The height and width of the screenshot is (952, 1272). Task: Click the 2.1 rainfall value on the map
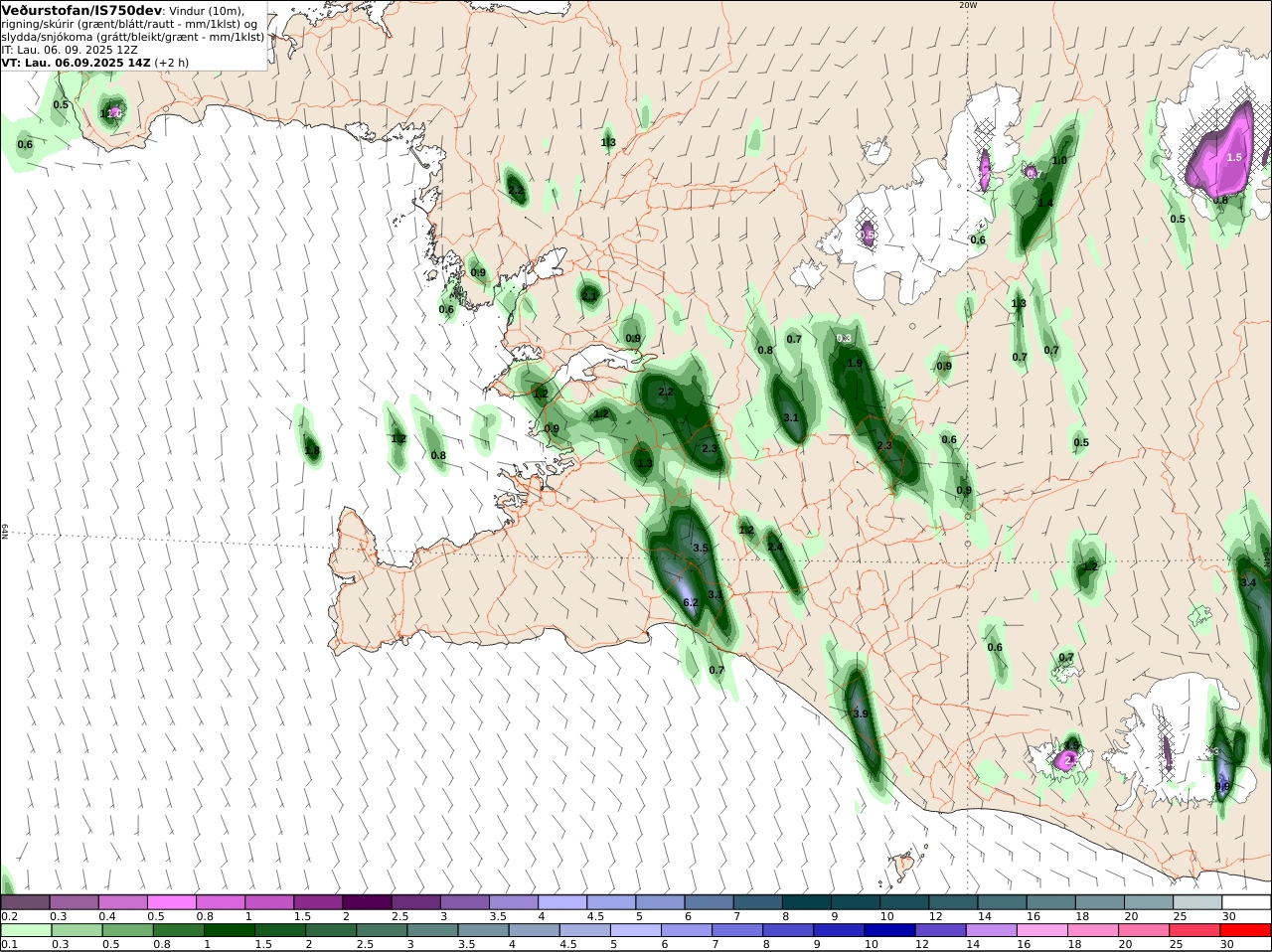(589, 295)
